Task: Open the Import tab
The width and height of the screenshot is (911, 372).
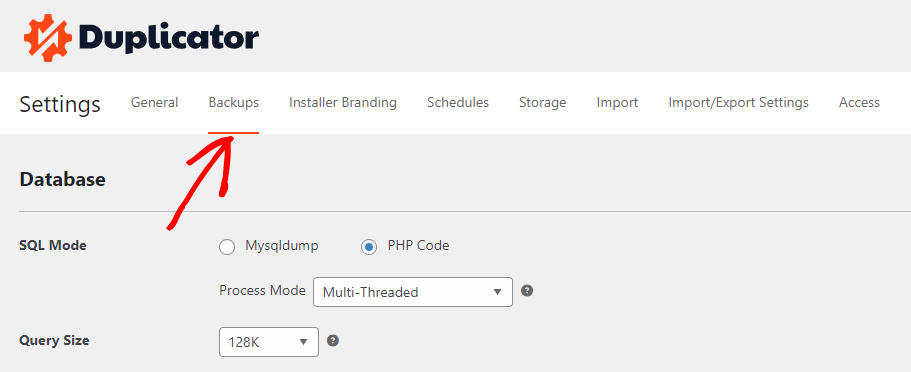Action: point(618,103)
